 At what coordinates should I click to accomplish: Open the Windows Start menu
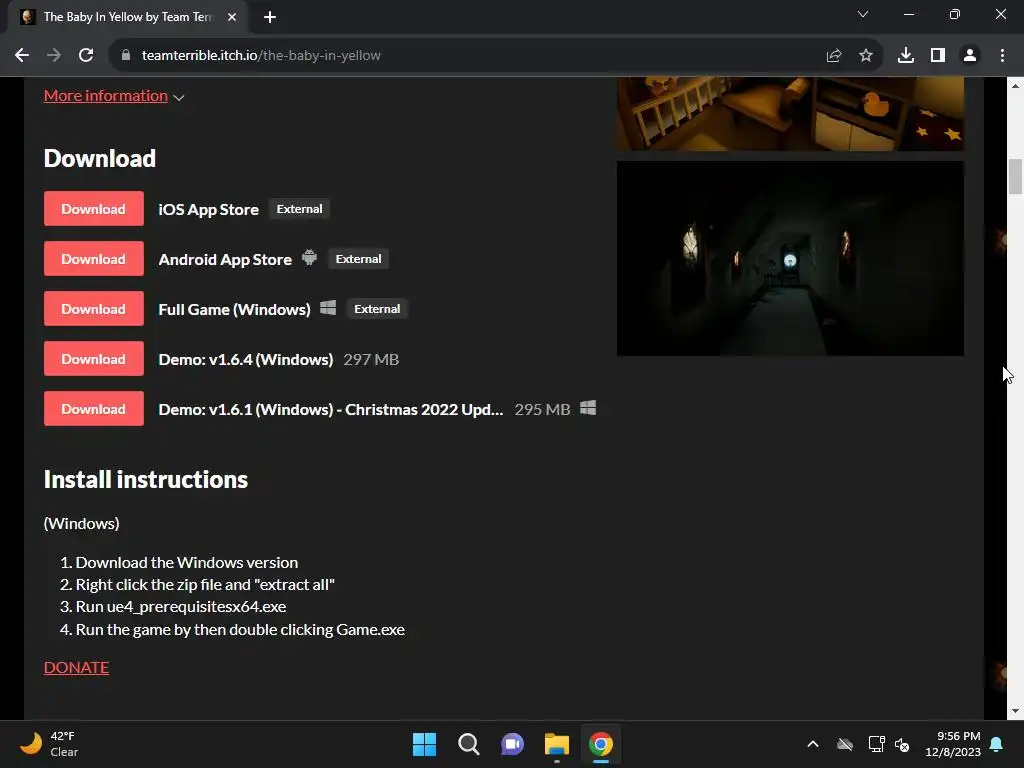pyautogui.click(x=424, y=744)
